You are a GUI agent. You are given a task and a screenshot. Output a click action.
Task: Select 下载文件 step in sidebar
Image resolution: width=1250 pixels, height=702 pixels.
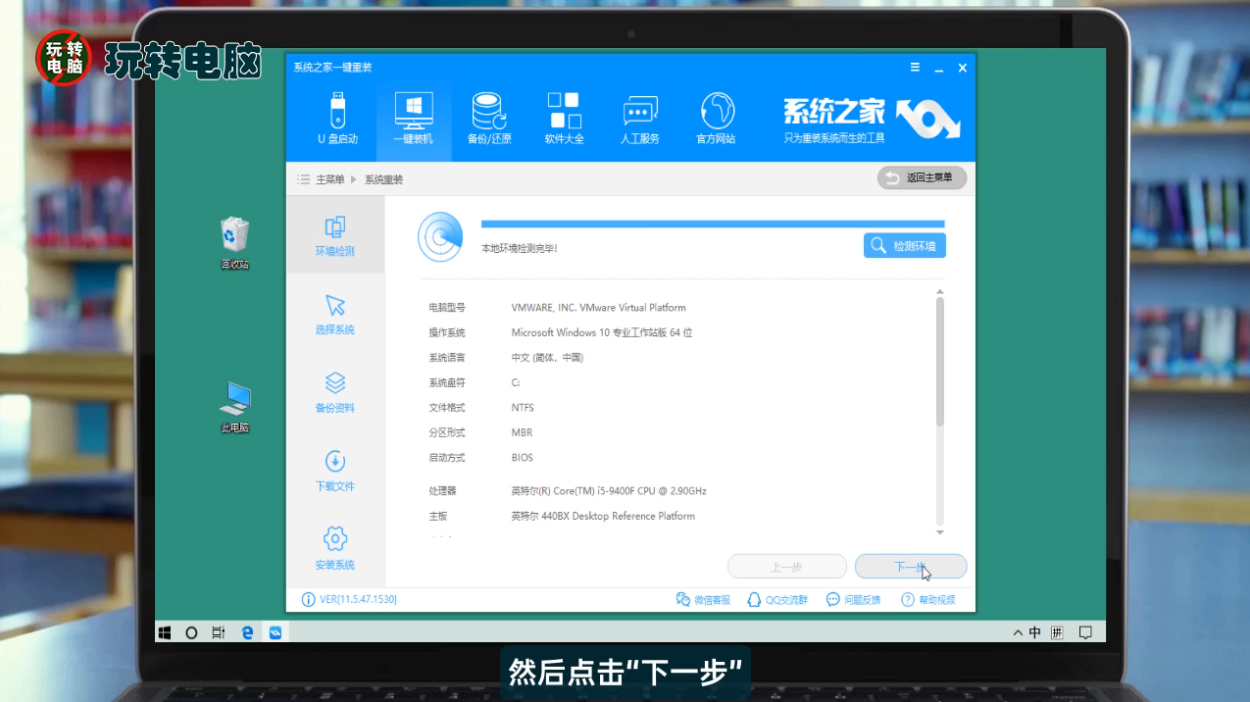[x=335, y=471]
